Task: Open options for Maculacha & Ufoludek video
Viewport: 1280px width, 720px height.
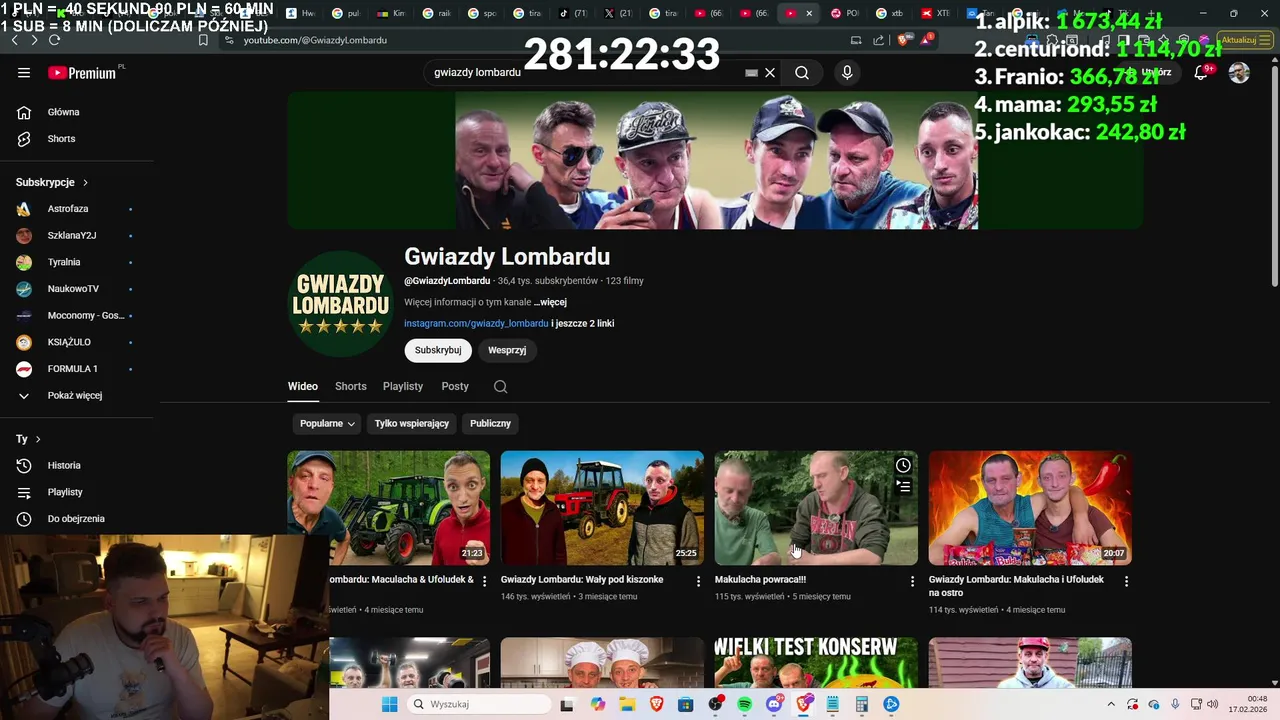Action: (484, 581)
